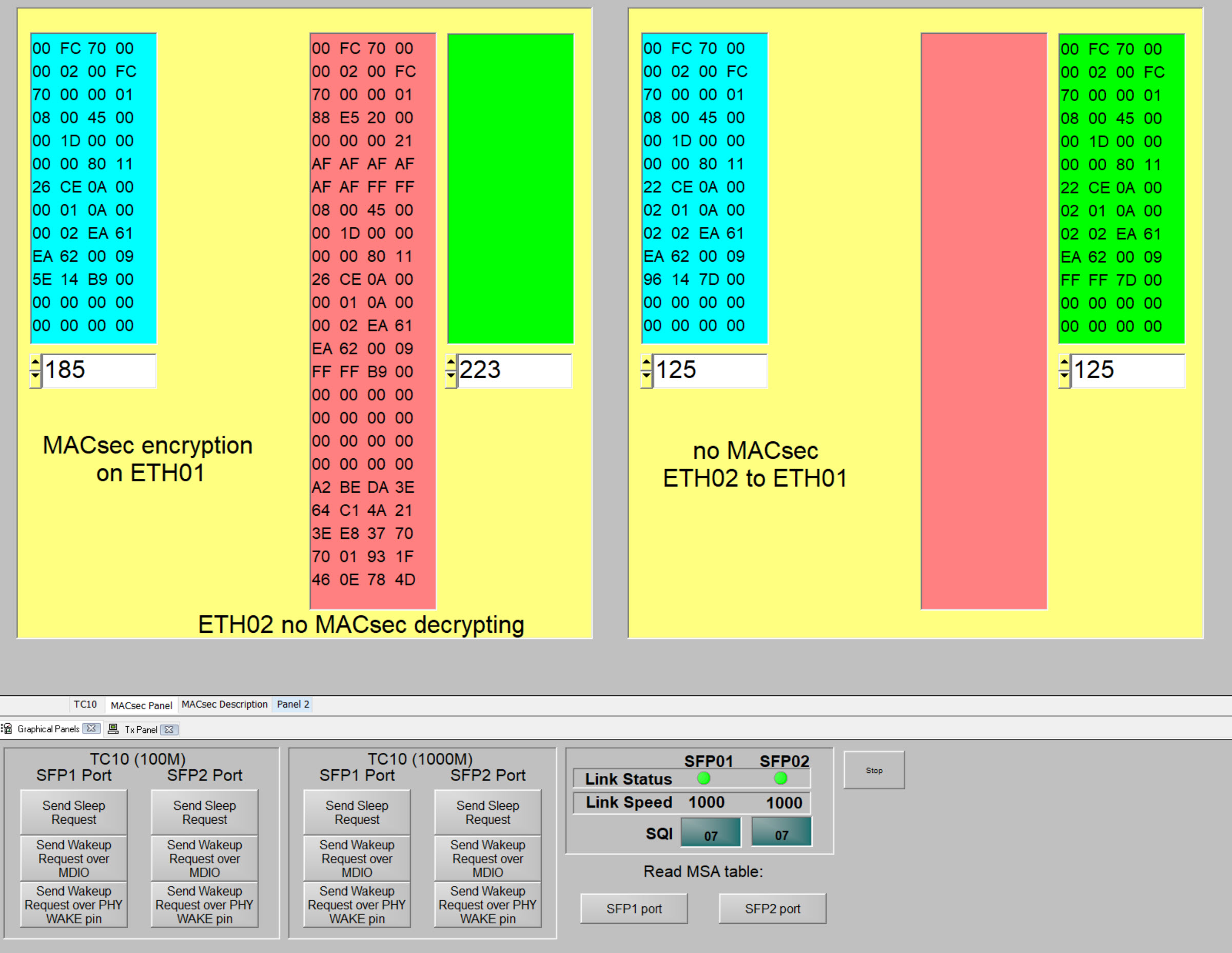Click the green SFP01 Link Status LED
1232x953 pixels.
pos(703,779)
